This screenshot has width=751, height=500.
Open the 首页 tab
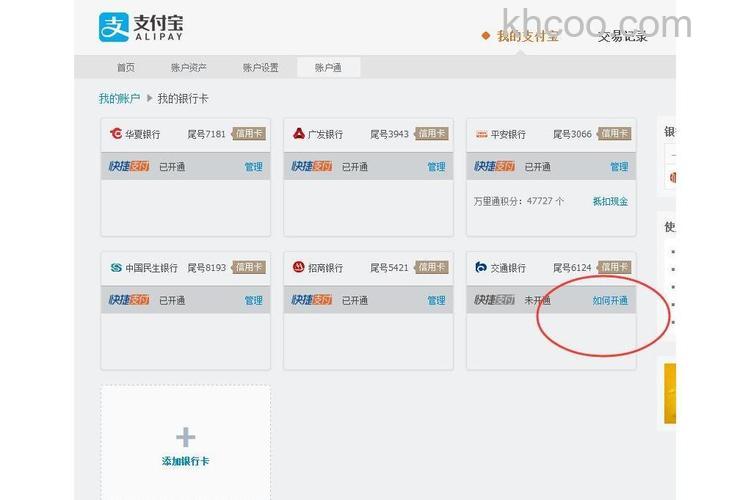(x=126, y=68)
